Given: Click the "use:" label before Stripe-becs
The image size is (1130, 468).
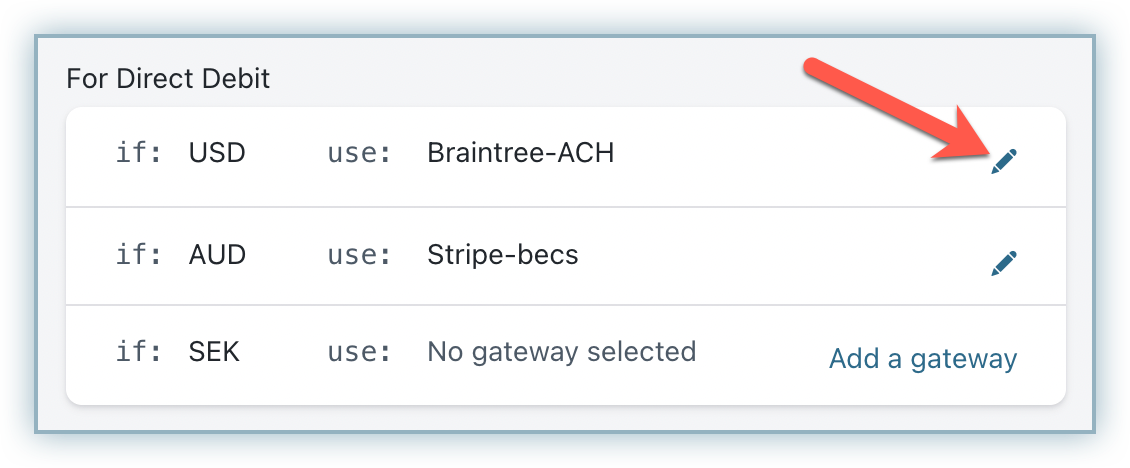Looking at the screenshot, I should 358,255.
